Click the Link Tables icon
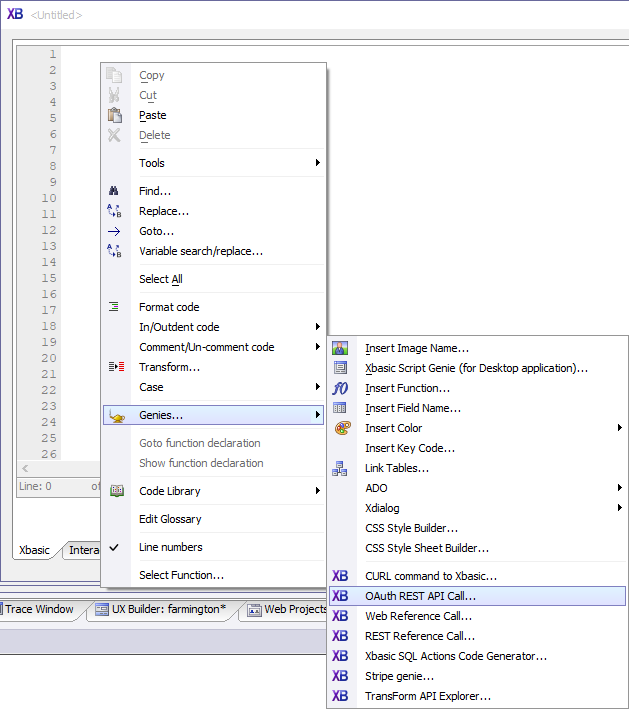629x709 pixels. coord(340,468)
